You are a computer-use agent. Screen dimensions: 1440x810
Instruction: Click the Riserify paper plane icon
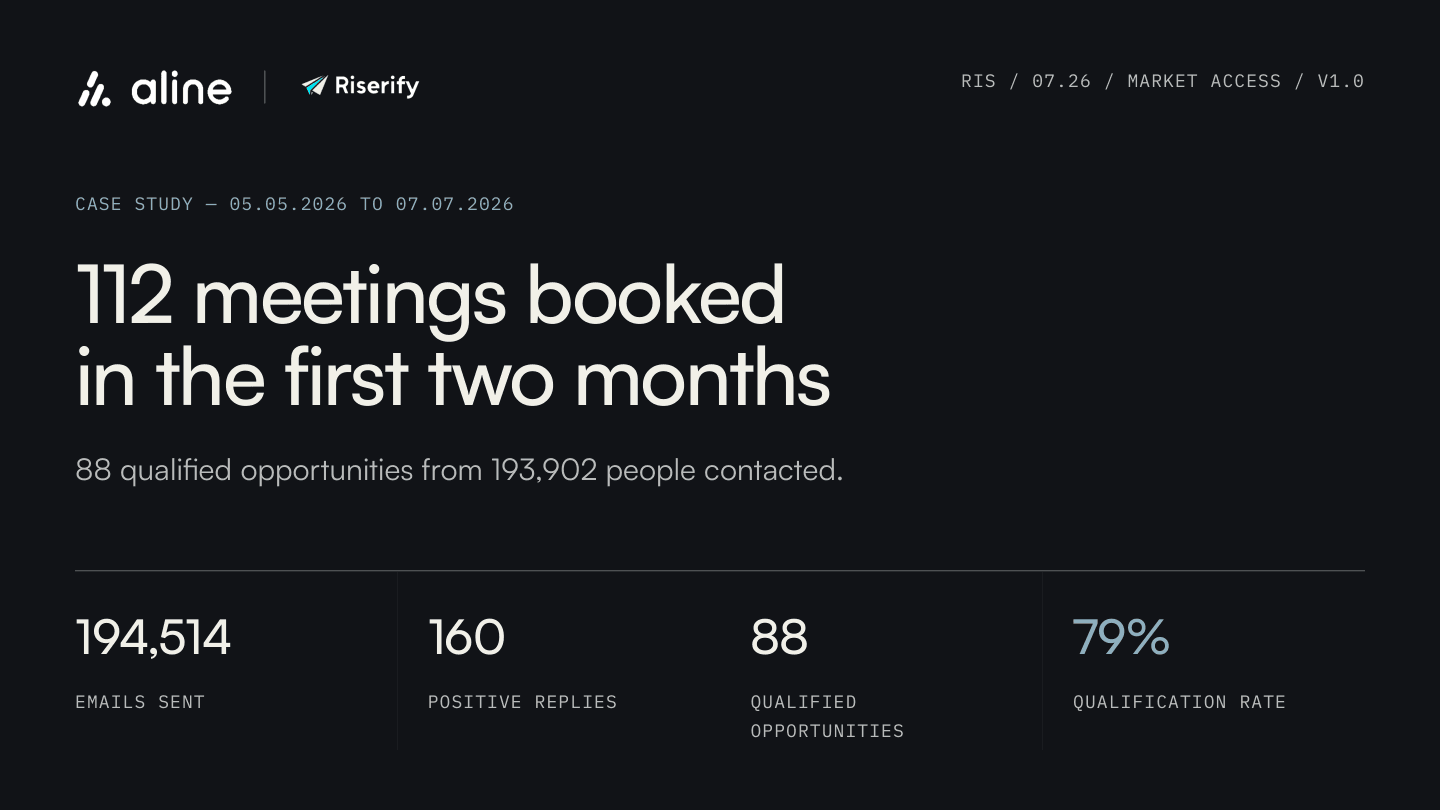coord(315,86)
